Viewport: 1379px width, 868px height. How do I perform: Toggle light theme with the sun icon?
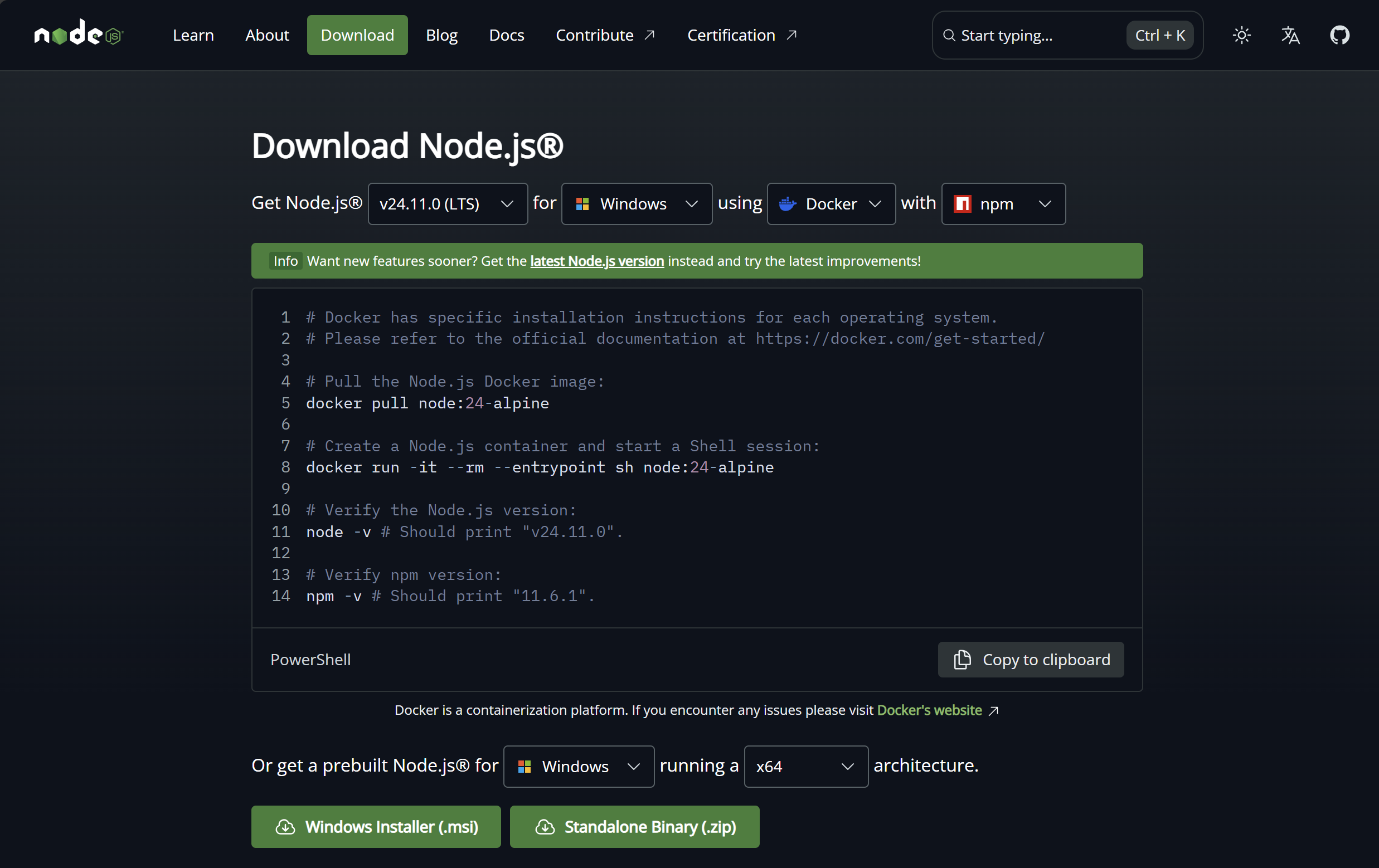point(1241,35)
